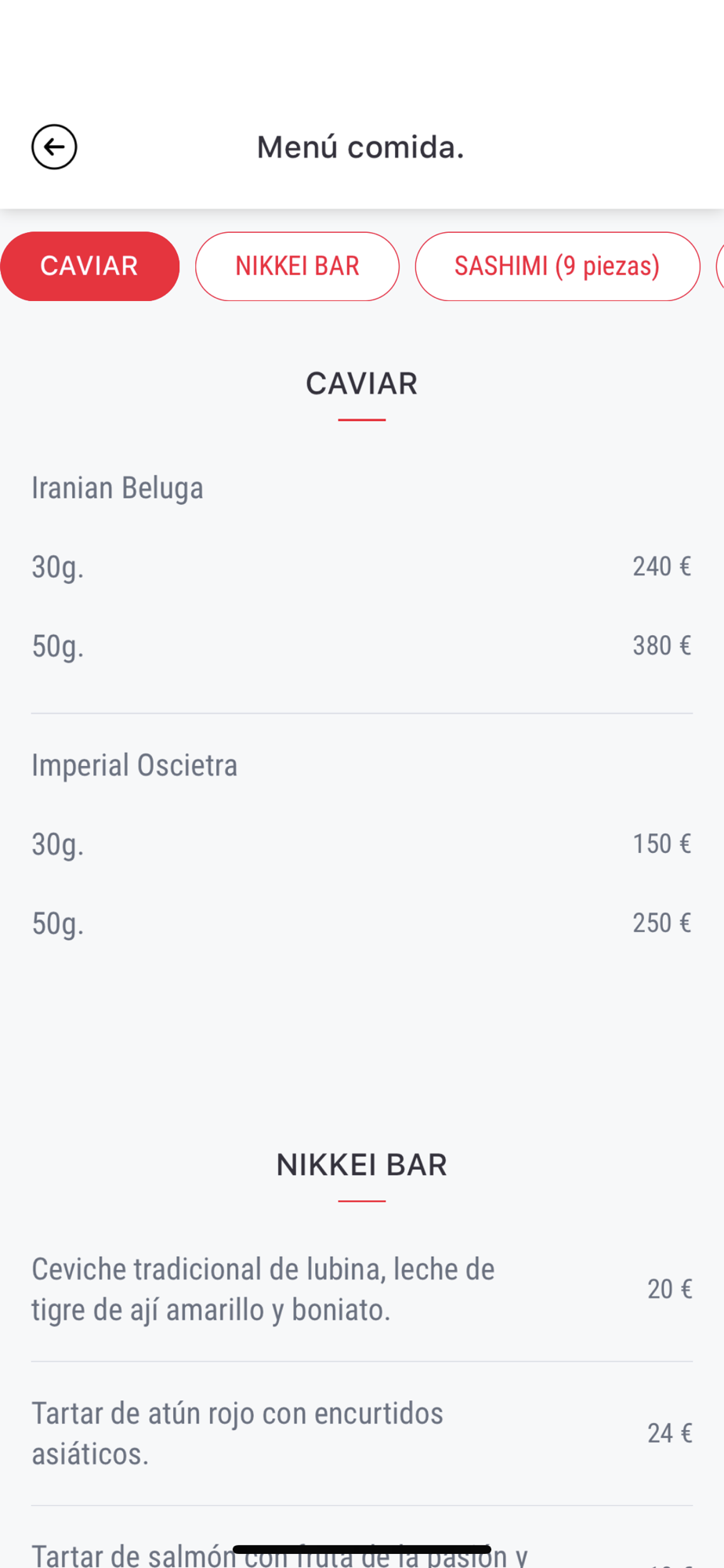724x1568 pixels.
Task: Tap the 380 € price
Action: click(x=661, y=645)
